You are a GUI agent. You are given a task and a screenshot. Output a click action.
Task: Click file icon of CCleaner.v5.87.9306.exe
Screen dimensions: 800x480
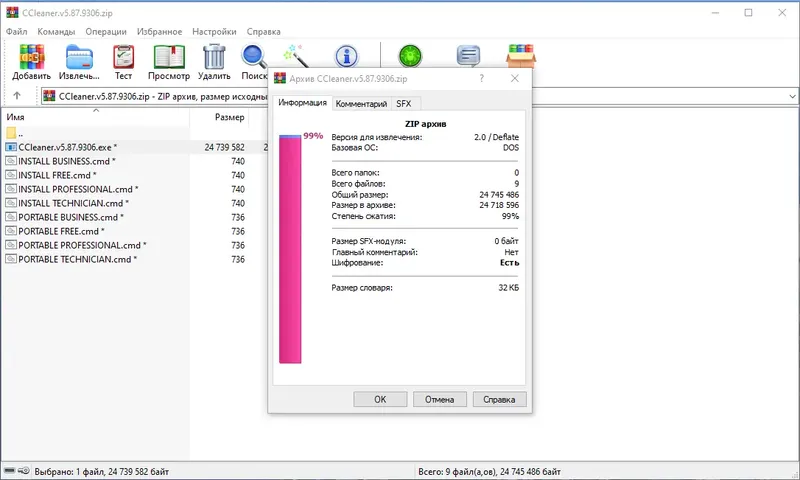11,147
